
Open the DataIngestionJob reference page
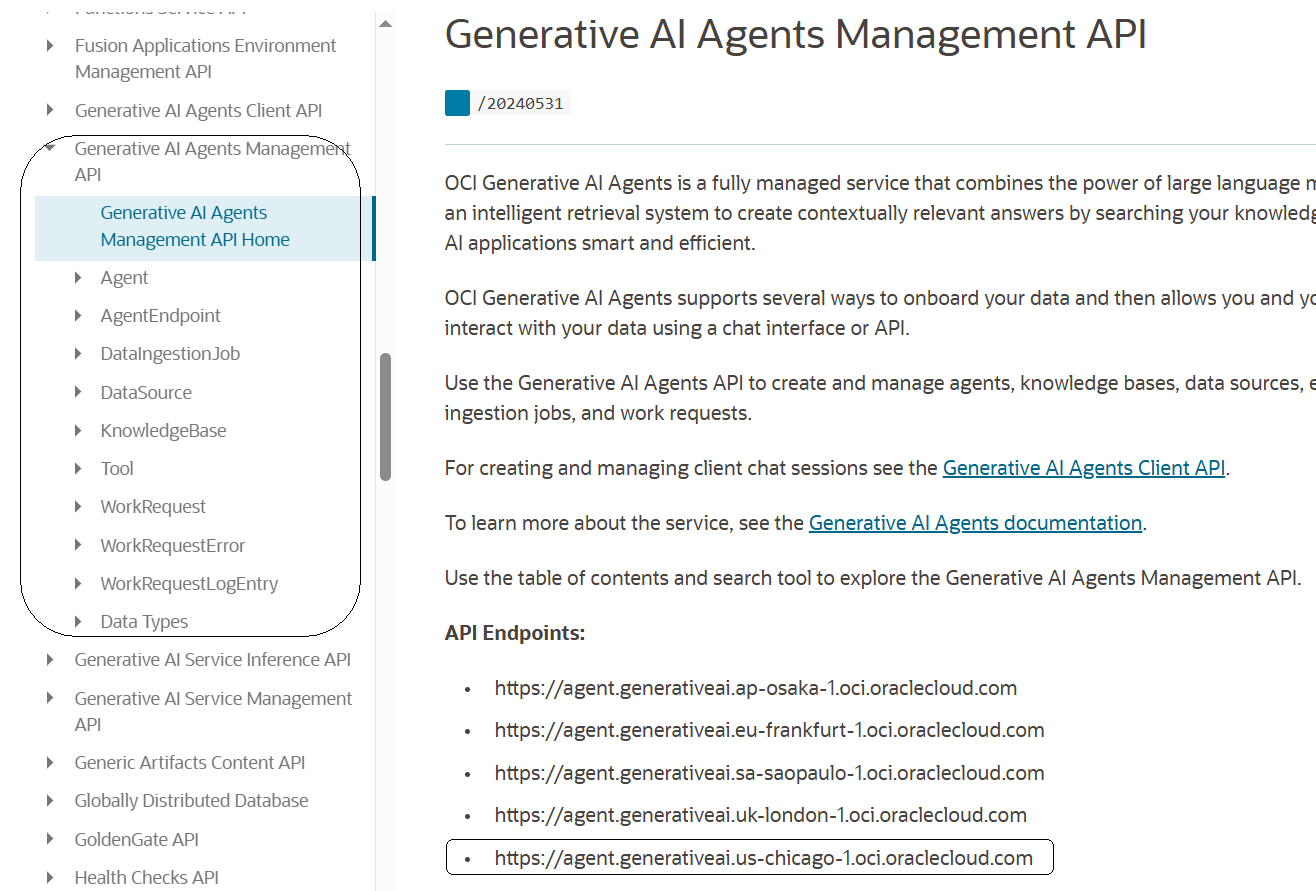(170, 354)
